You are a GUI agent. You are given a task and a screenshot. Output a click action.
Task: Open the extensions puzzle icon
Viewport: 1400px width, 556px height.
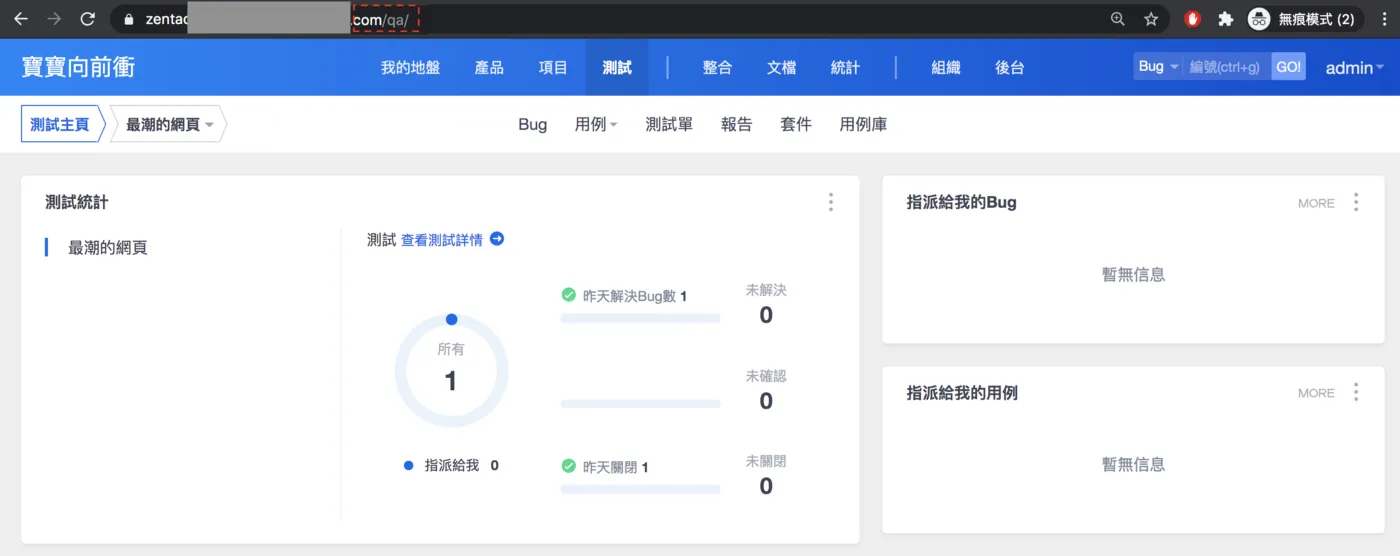1225,19
